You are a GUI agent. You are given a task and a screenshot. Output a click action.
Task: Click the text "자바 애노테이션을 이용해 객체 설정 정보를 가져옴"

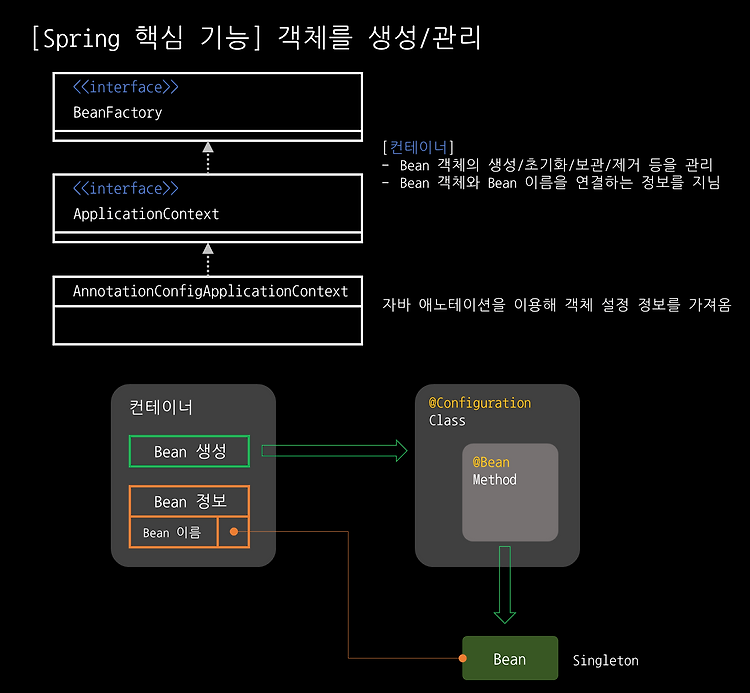(x=556, y=305)
